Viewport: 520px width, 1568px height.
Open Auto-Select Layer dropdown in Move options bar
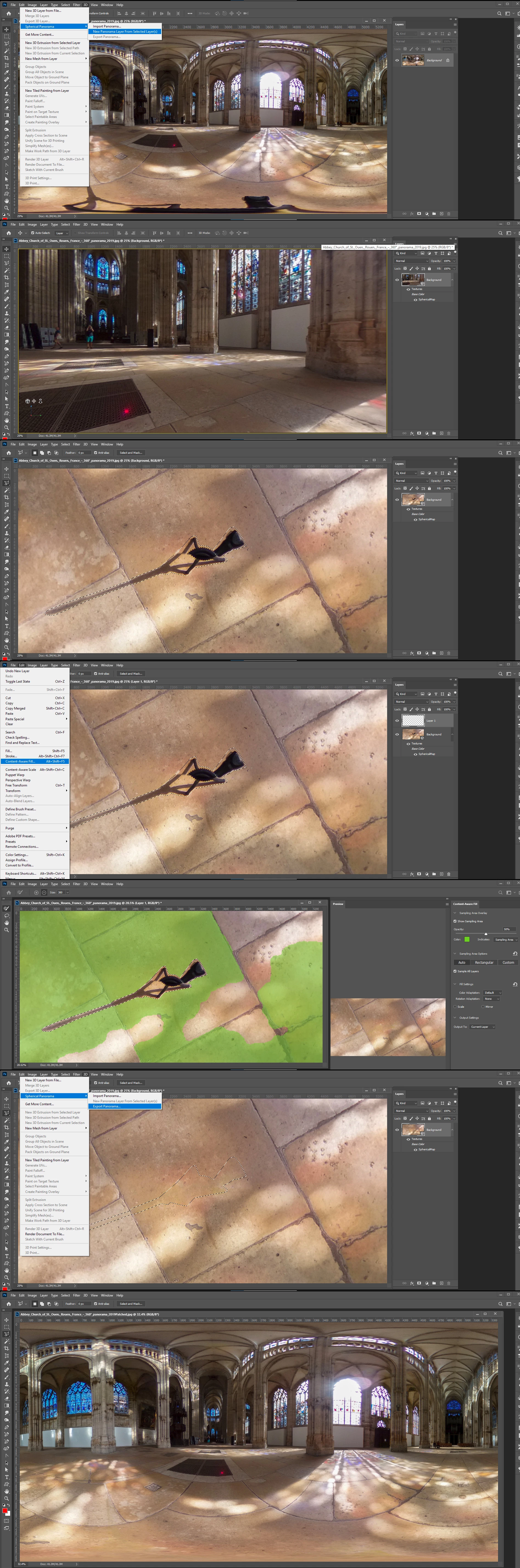click(x=61, y=232)
